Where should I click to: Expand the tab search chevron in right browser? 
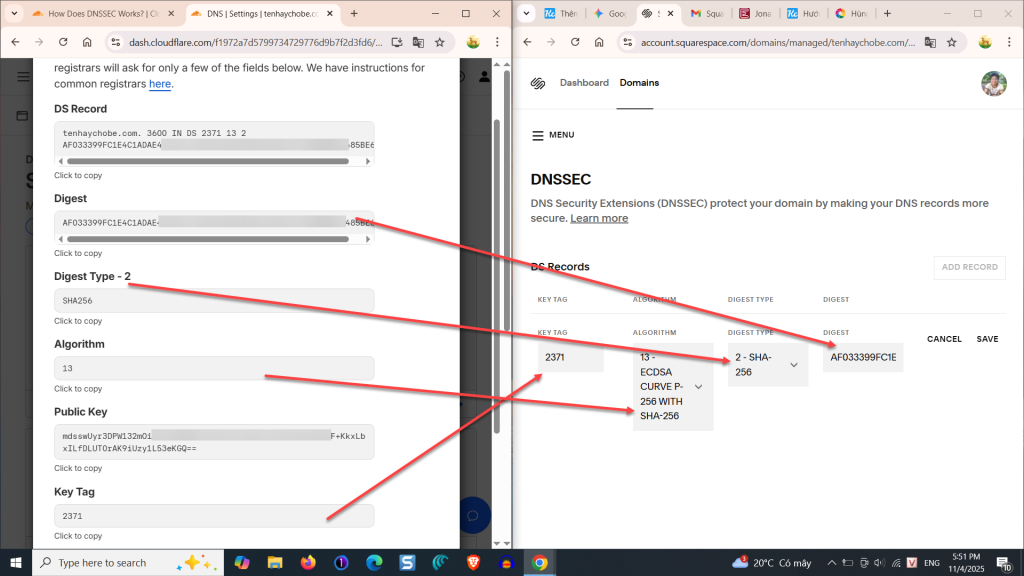tap(524, 14)
